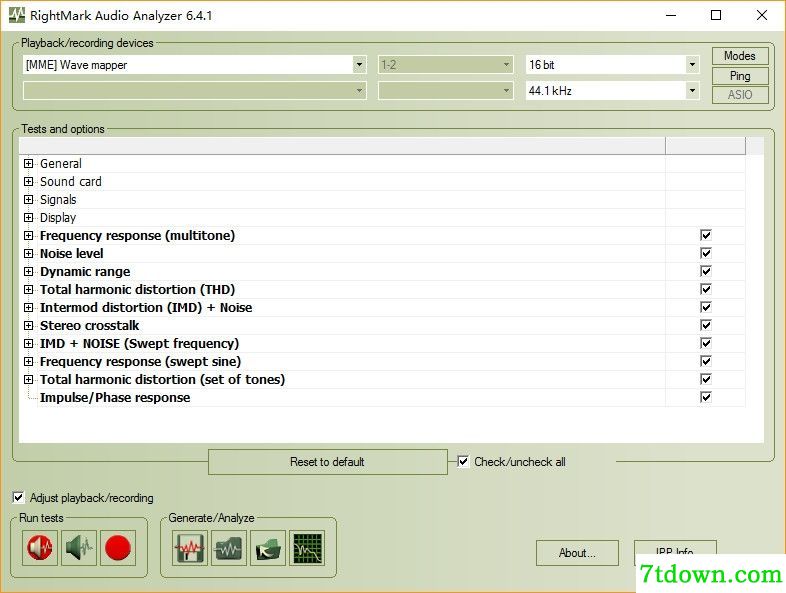The width and height of the screenshot is (786, 593).
Task: Disable Adjust playback/recording checkbox
Action: click(x=18, y=498)
